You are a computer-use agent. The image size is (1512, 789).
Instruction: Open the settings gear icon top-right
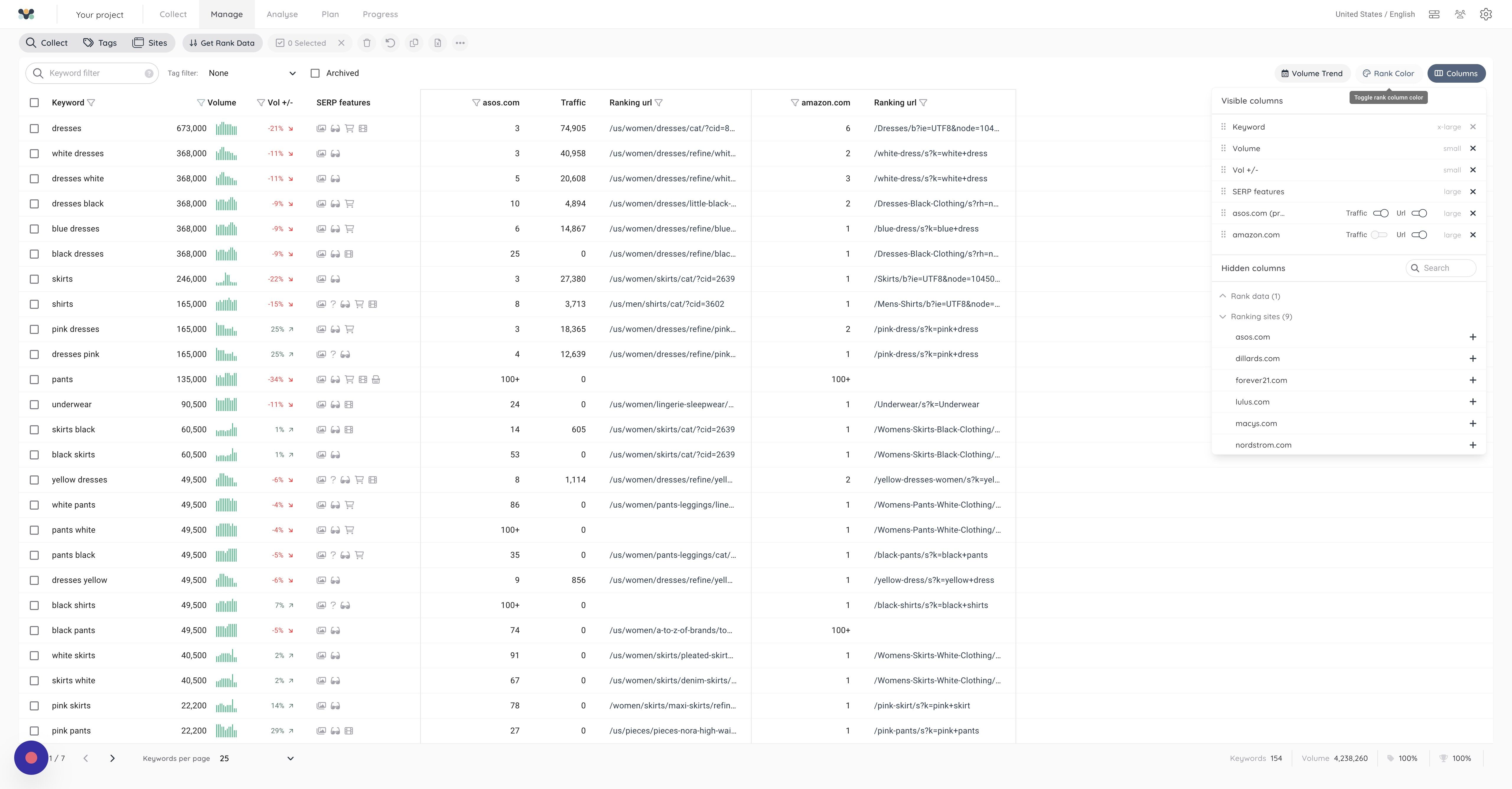coord(1486,14)
